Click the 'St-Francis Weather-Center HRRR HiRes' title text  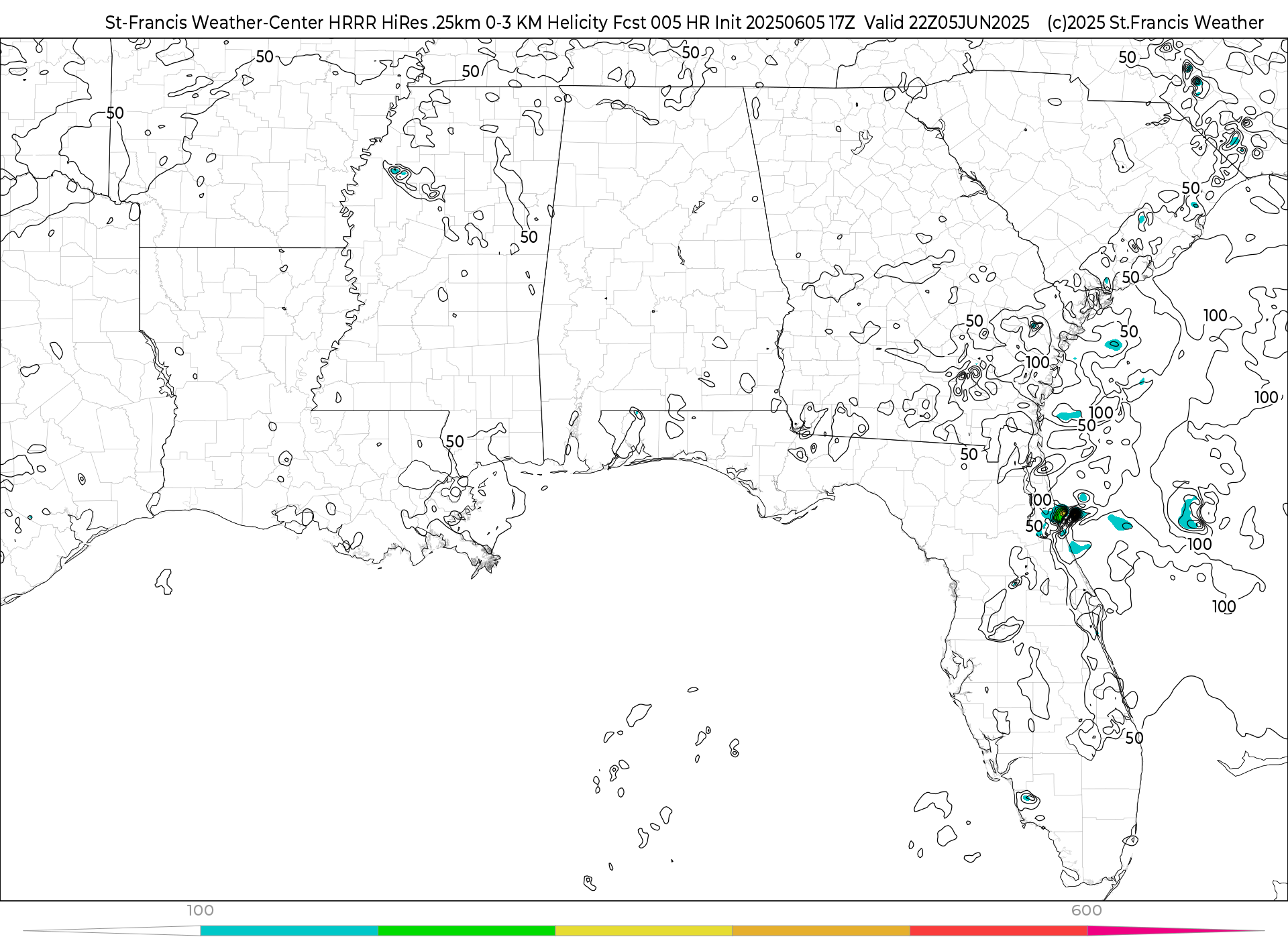267,23
